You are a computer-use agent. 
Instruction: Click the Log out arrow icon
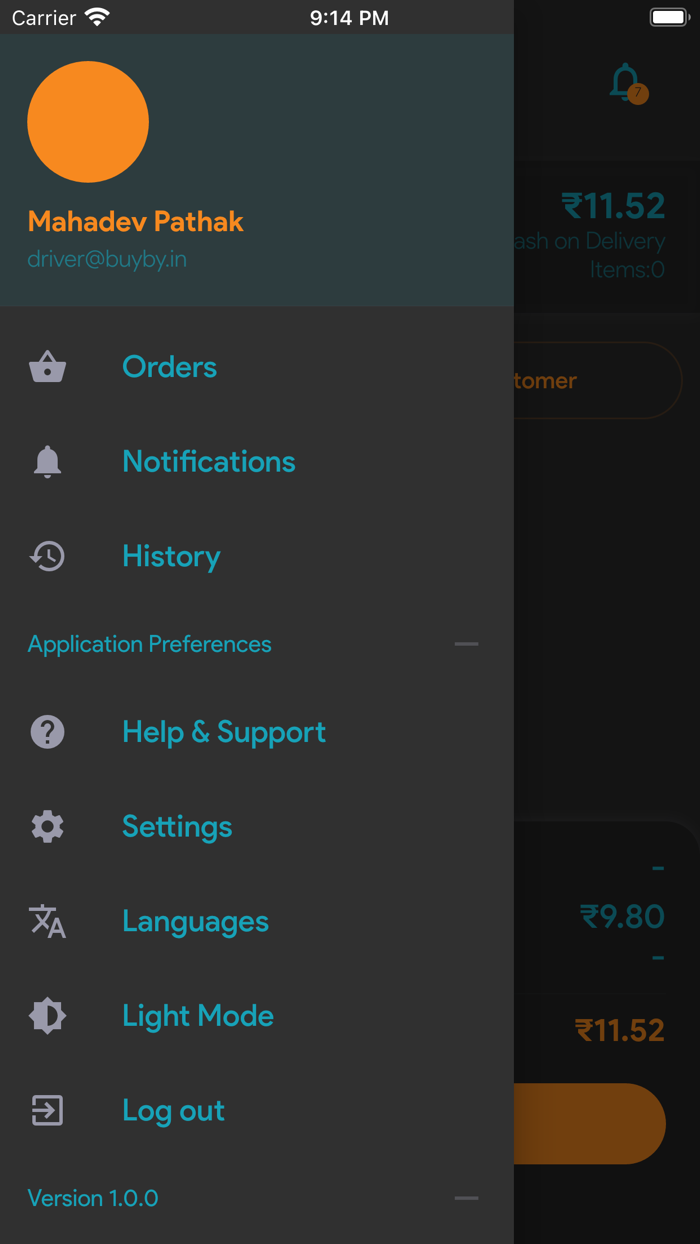coord(47,1110)
